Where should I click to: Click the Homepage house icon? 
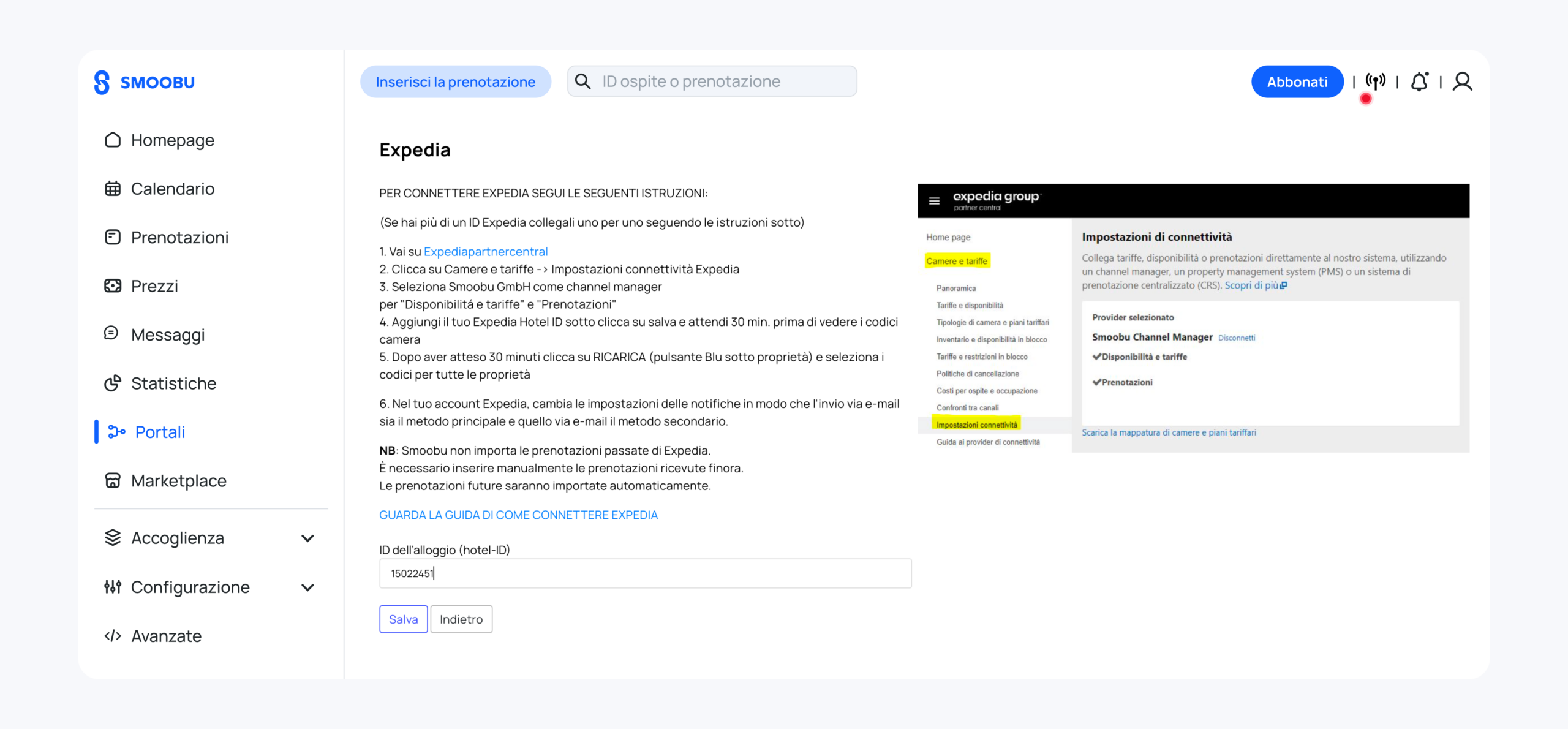(113, 140)
